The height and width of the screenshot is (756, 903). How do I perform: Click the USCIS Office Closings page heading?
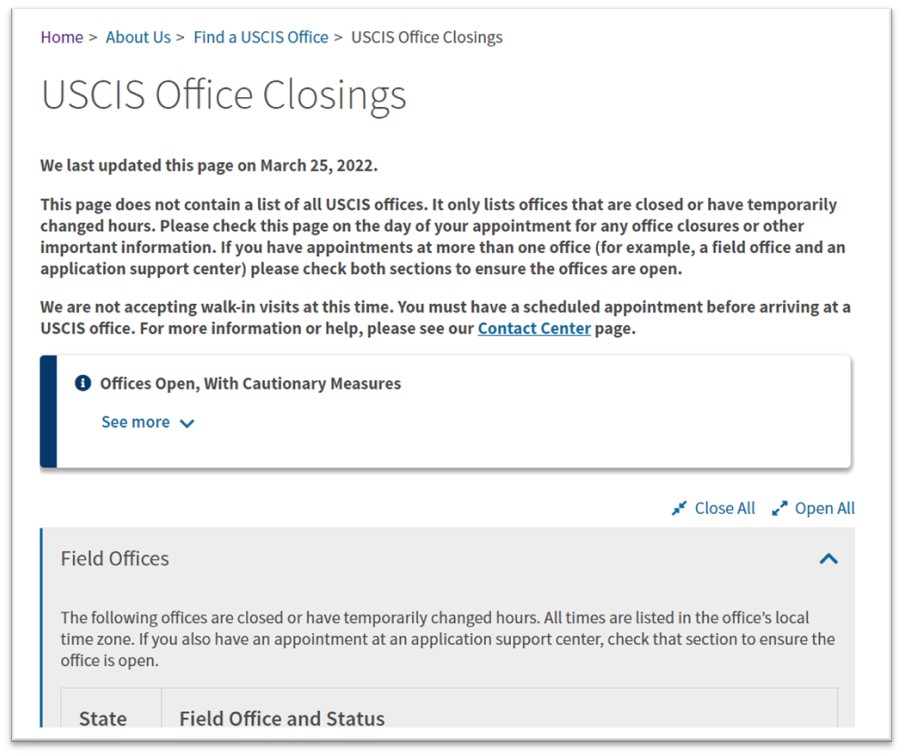(x=223, y=95)
